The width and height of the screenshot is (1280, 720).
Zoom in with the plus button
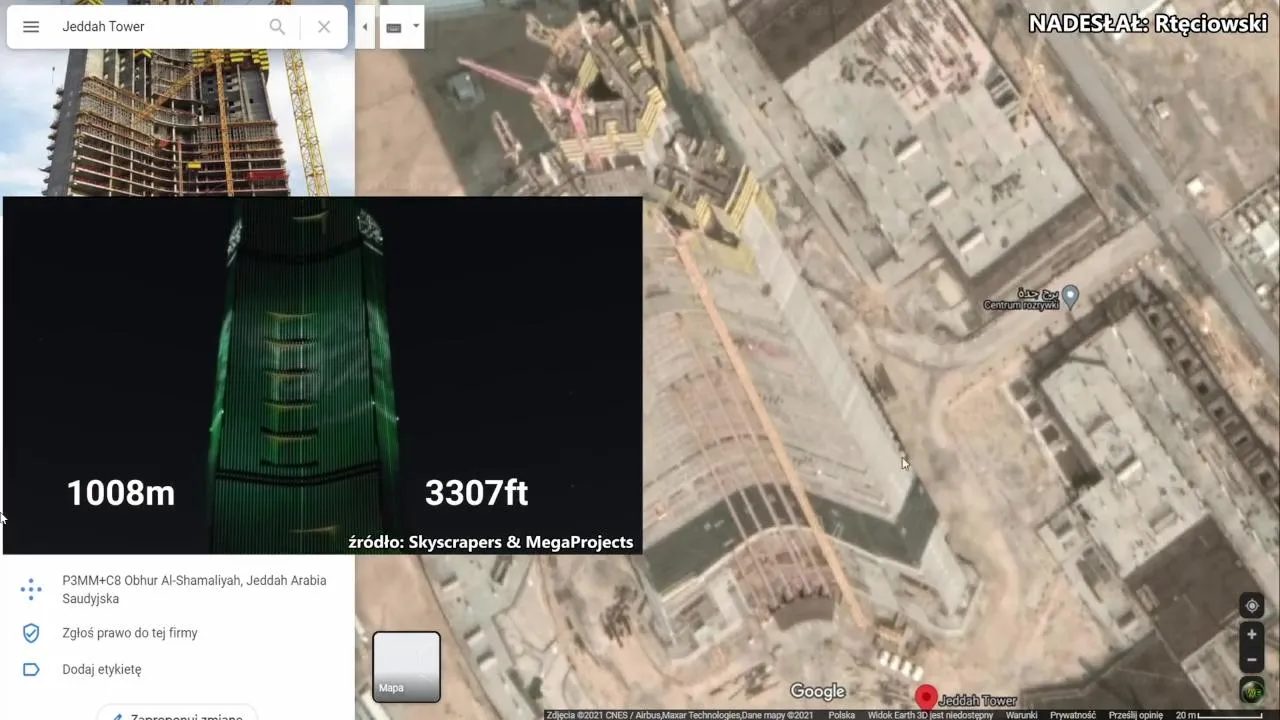pos(1251,634)
